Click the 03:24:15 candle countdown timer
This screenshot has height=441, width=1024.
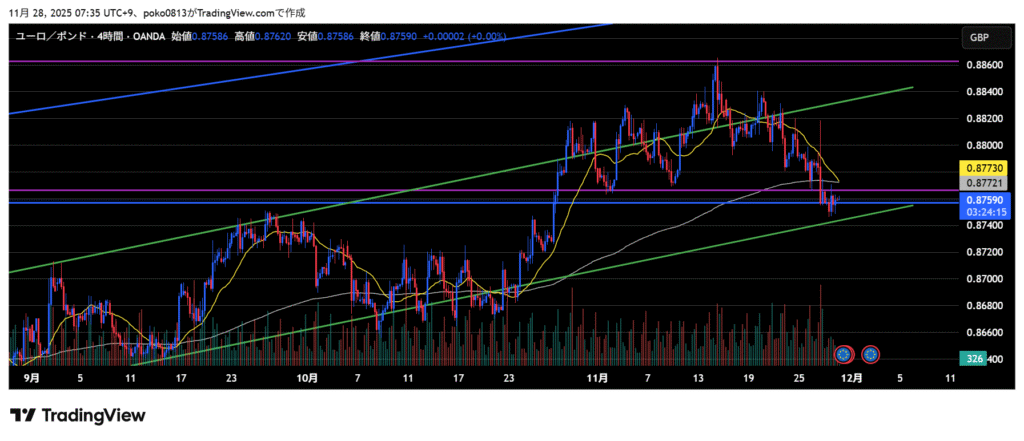[980, 212]
